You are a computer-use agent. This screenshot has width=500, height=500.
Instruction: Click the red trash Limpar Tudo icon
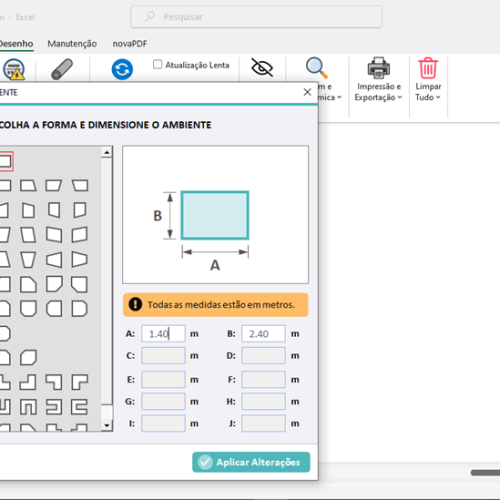428,68
